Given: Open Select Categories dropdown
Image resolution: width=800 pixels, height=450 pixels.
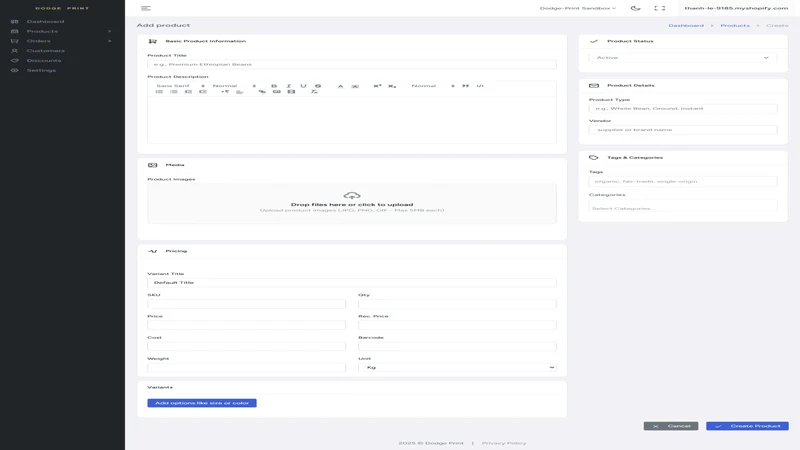Looking at the screenshot, I should coord(683,208).
